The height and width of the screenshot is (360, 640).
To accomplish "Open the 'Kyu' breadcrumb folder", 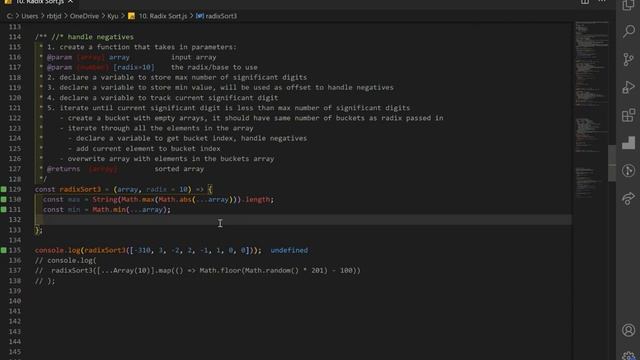I will 113,16.
